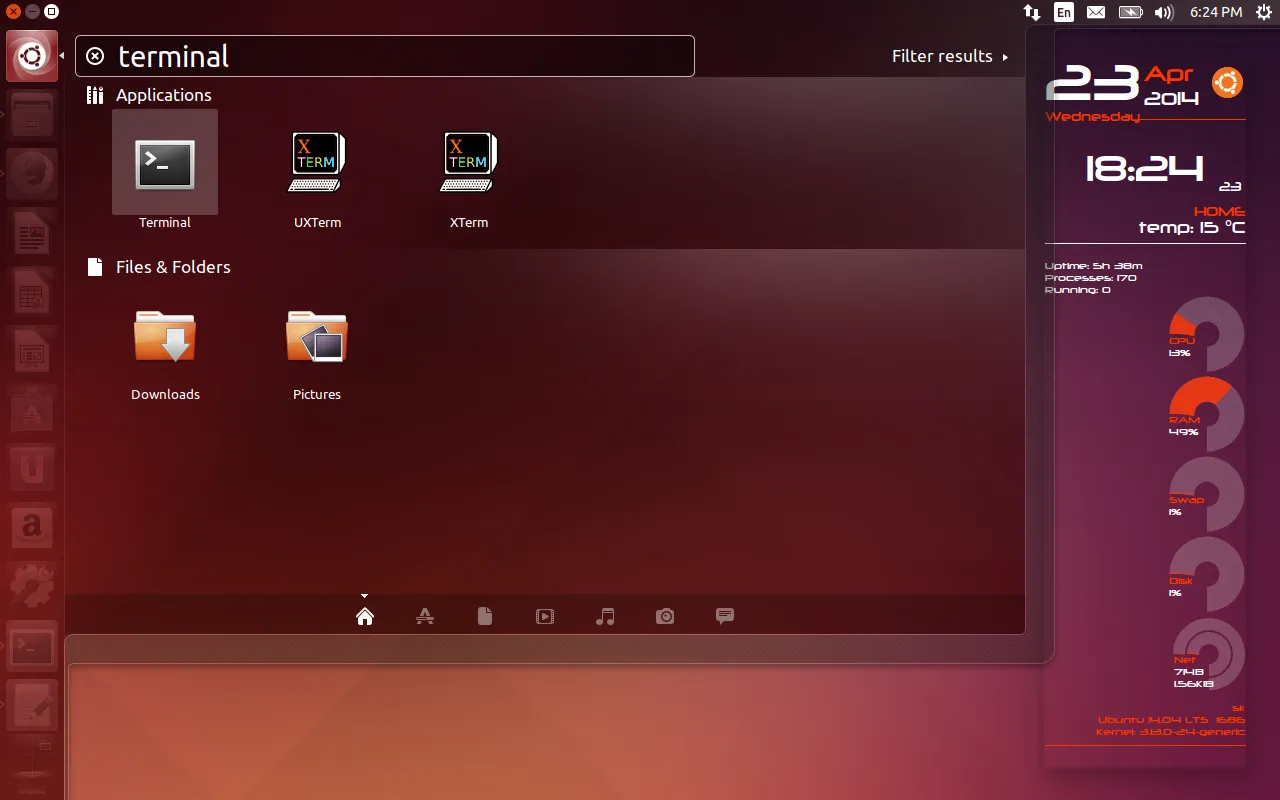Switch to the Music lens tab
The image size is (1280, 800).
pyautogui.click(x=605, y=616)
